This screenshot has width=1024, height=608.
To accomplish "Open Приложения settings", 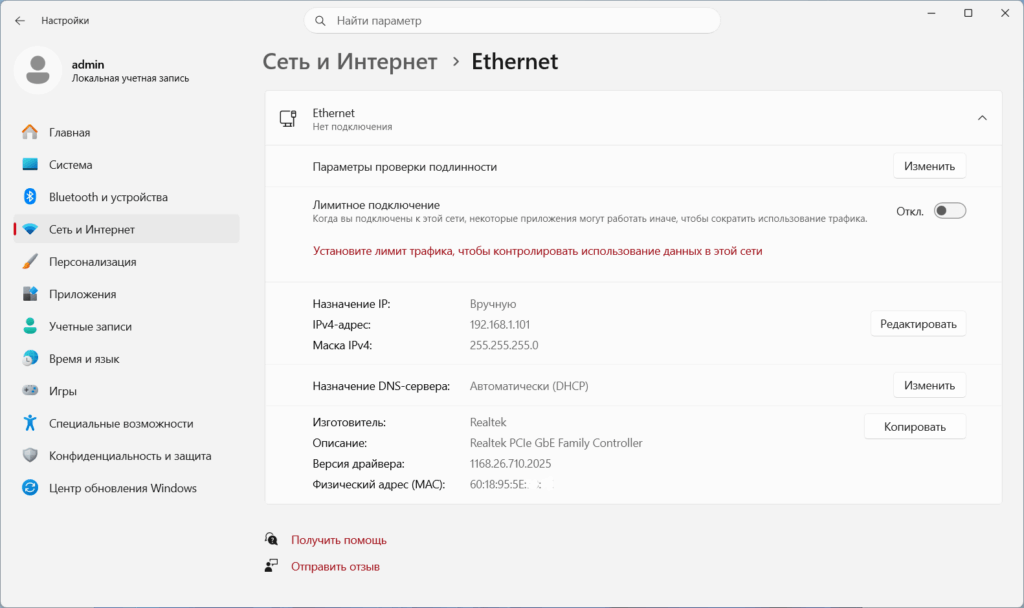I will click(x=127, y=294).
